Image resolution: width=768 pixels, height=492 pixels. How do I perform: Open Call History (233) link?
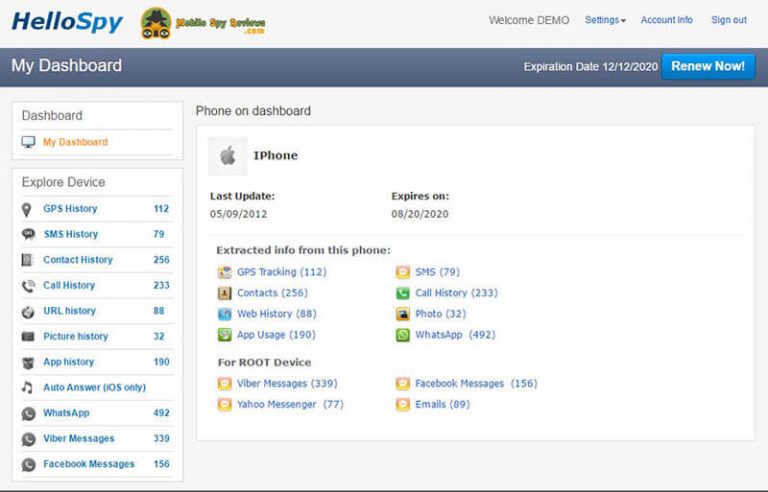(456, 293)
